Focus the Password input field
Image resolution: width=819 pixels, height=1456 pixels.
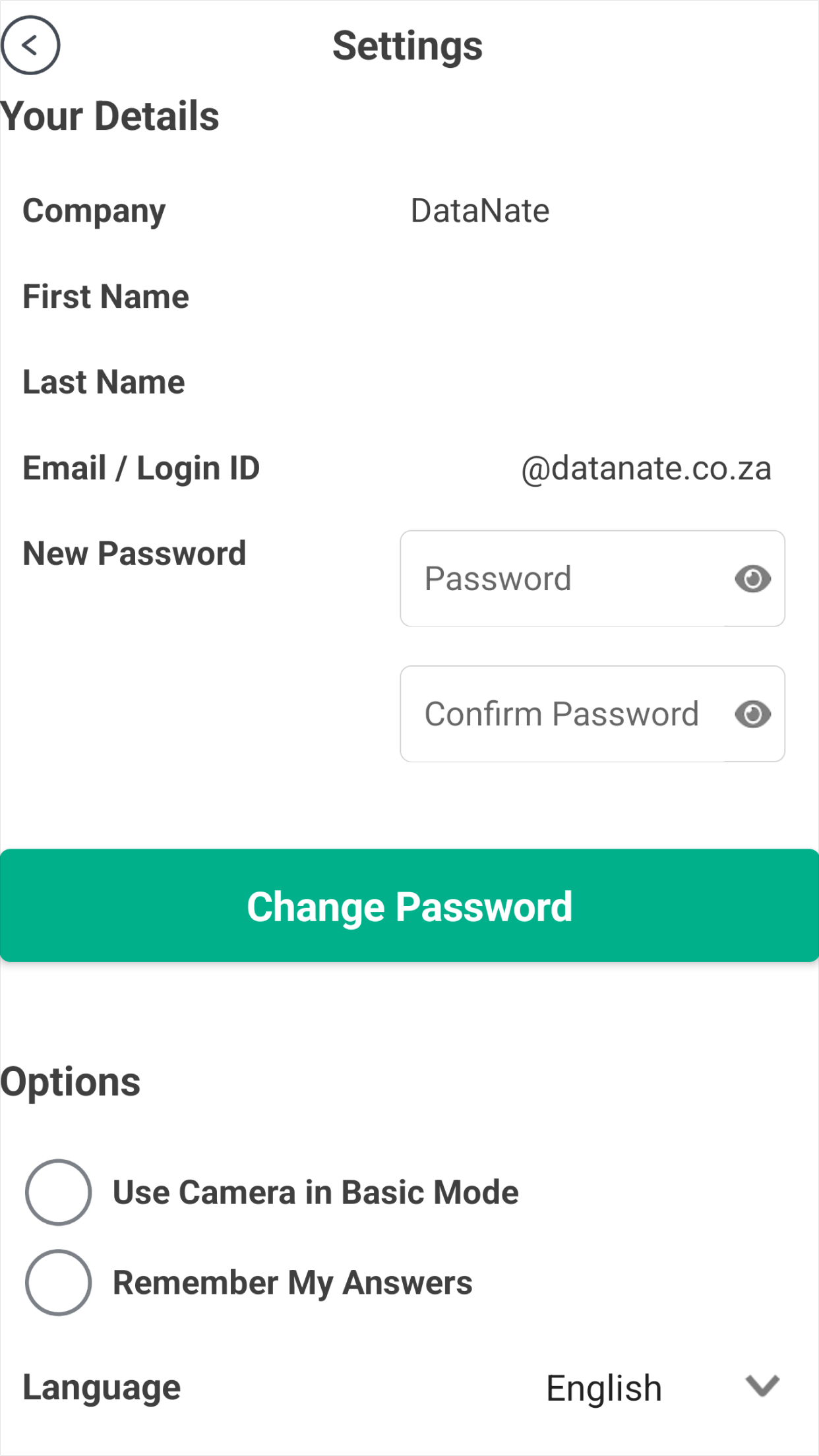pyautogui.click(x=567, y=579)
